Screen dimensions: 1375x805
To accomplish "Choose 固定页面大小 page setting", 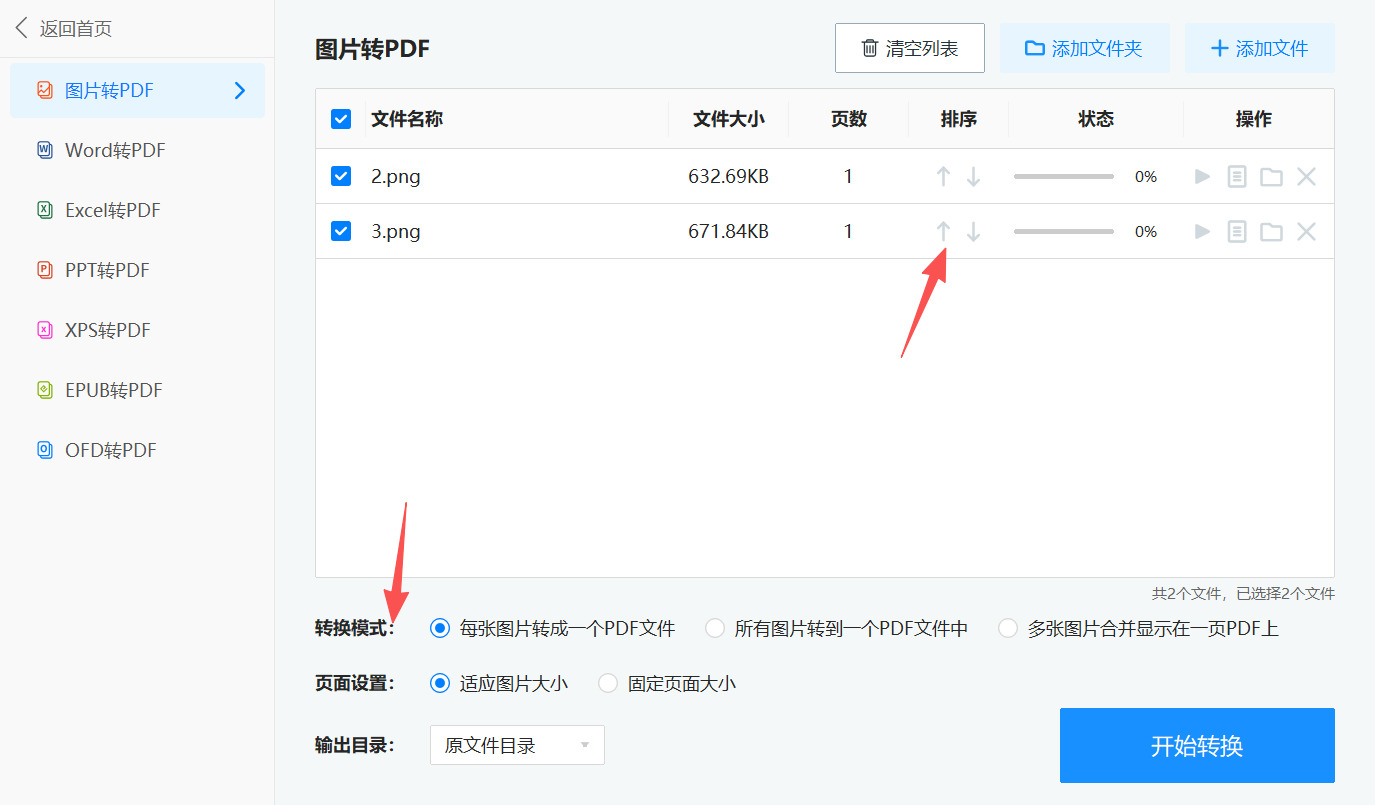I will [x=608, y=683].
